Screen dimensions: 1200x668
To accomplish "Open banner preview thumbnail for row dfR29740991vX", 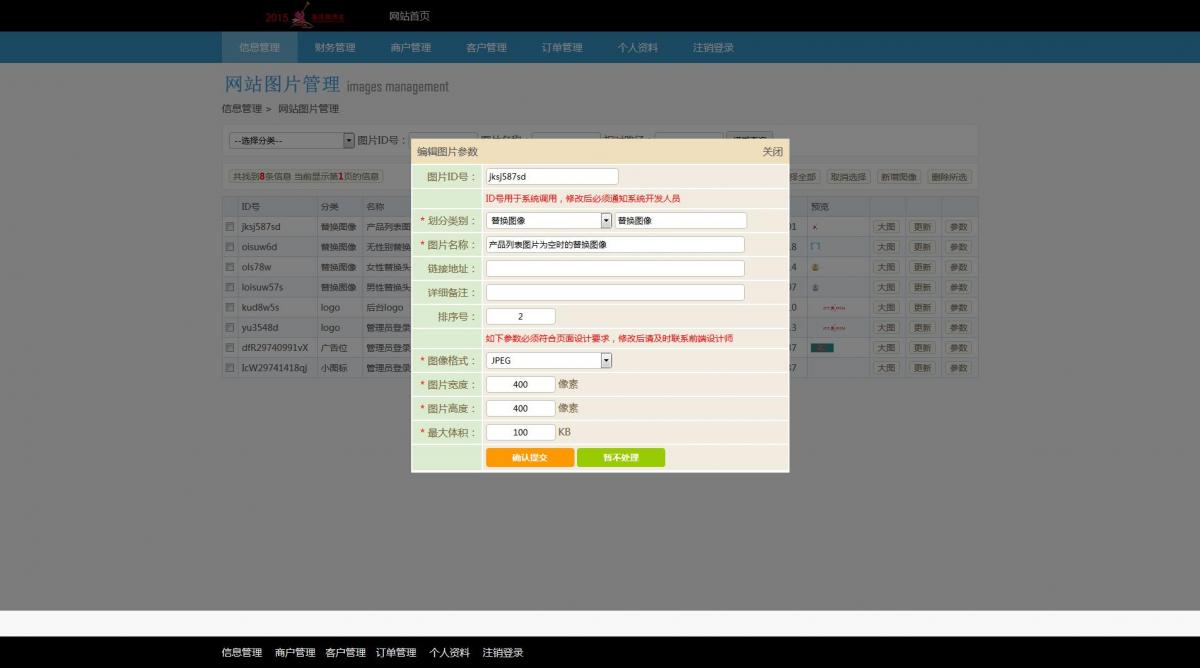I will pos(822,348).
